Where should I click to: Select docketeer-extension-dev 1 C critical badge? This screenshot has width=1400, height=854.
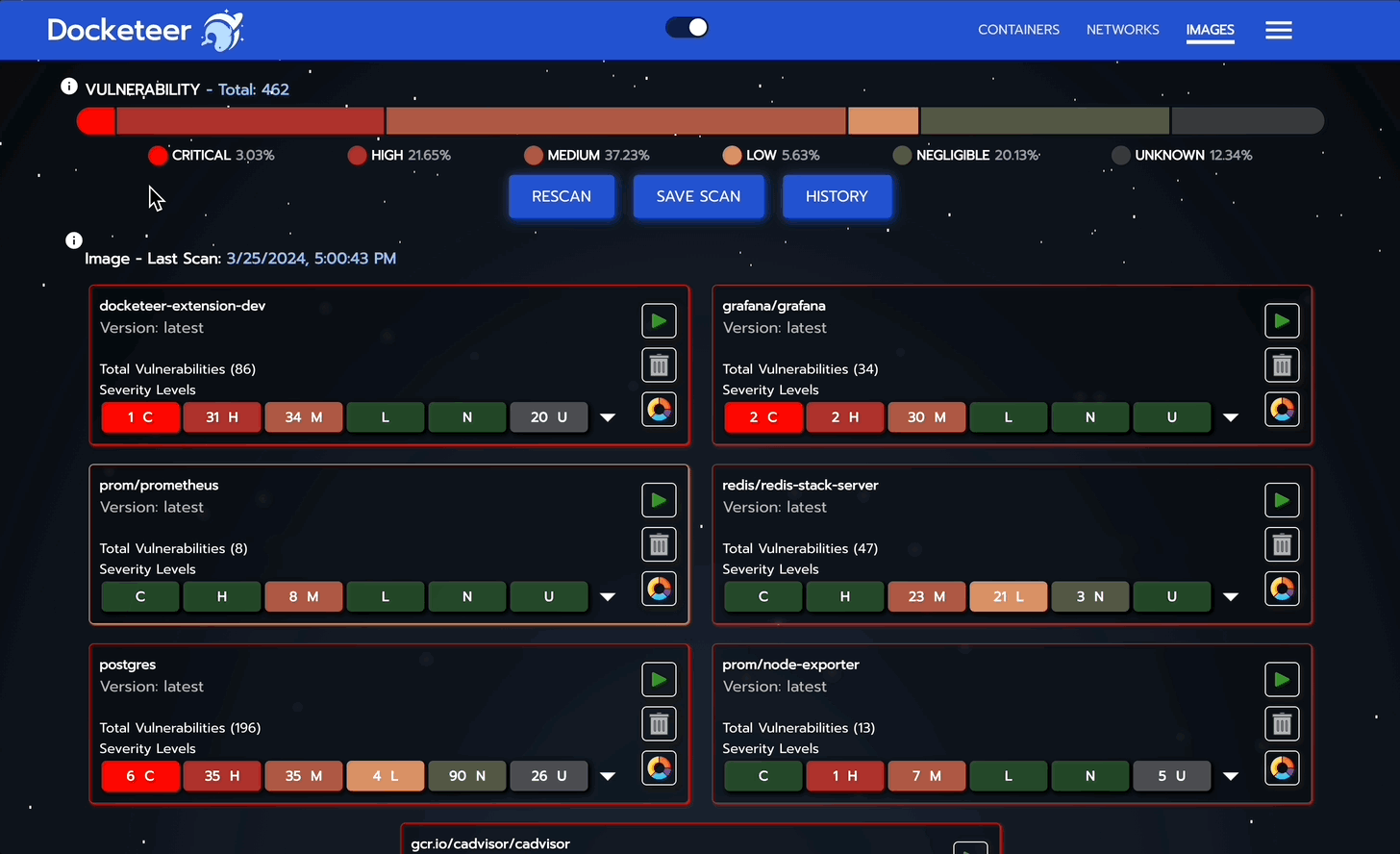pyautogui.click(x=140, y=417)
